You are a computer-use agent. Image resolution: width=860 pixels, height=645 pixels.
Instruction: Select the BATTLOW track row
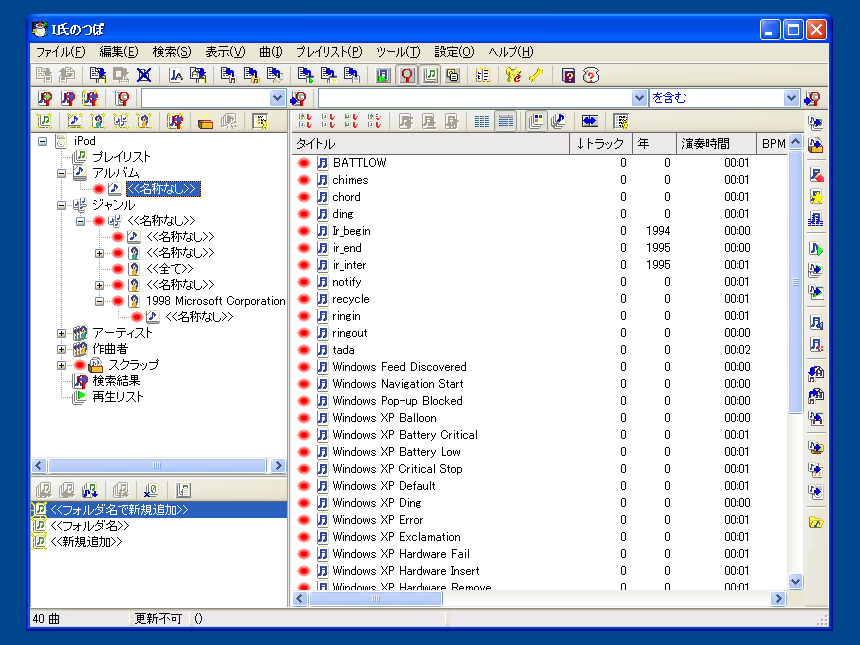pyautogui.click(x=540, y=163)
